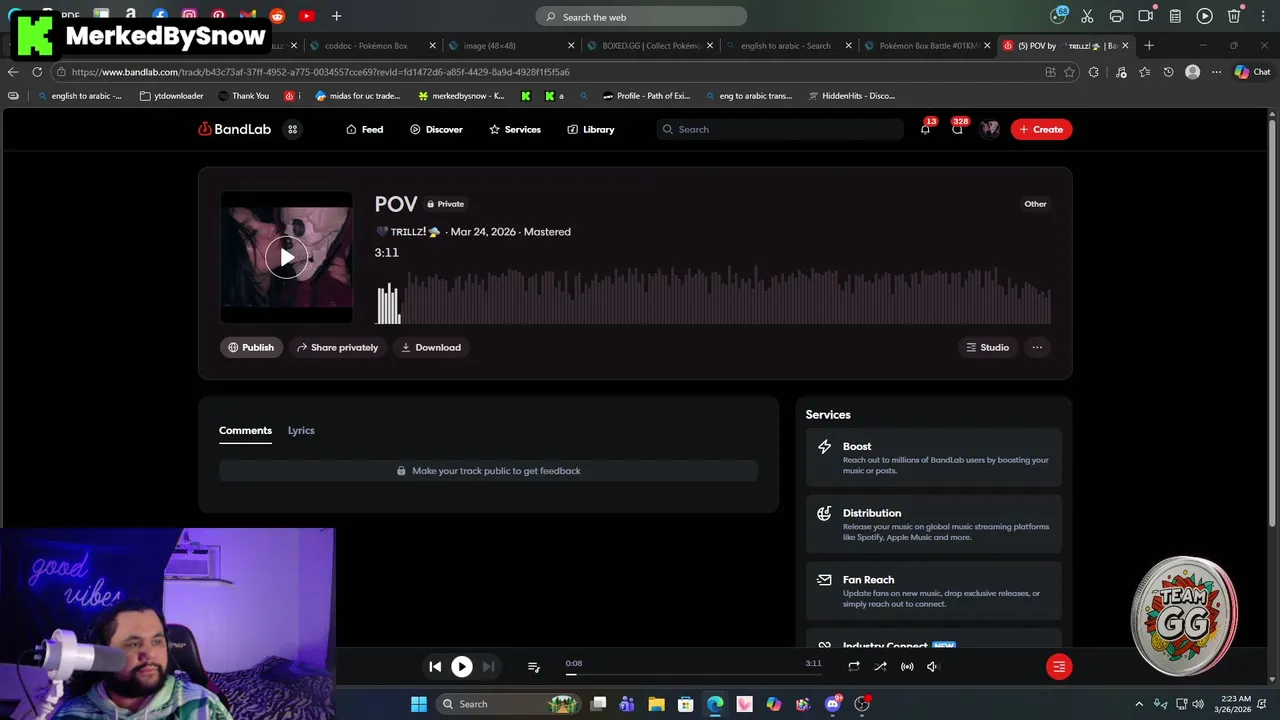Click the Private lock label
Image resolution: width=1280 pixels, height=720 pixels.
446,204
